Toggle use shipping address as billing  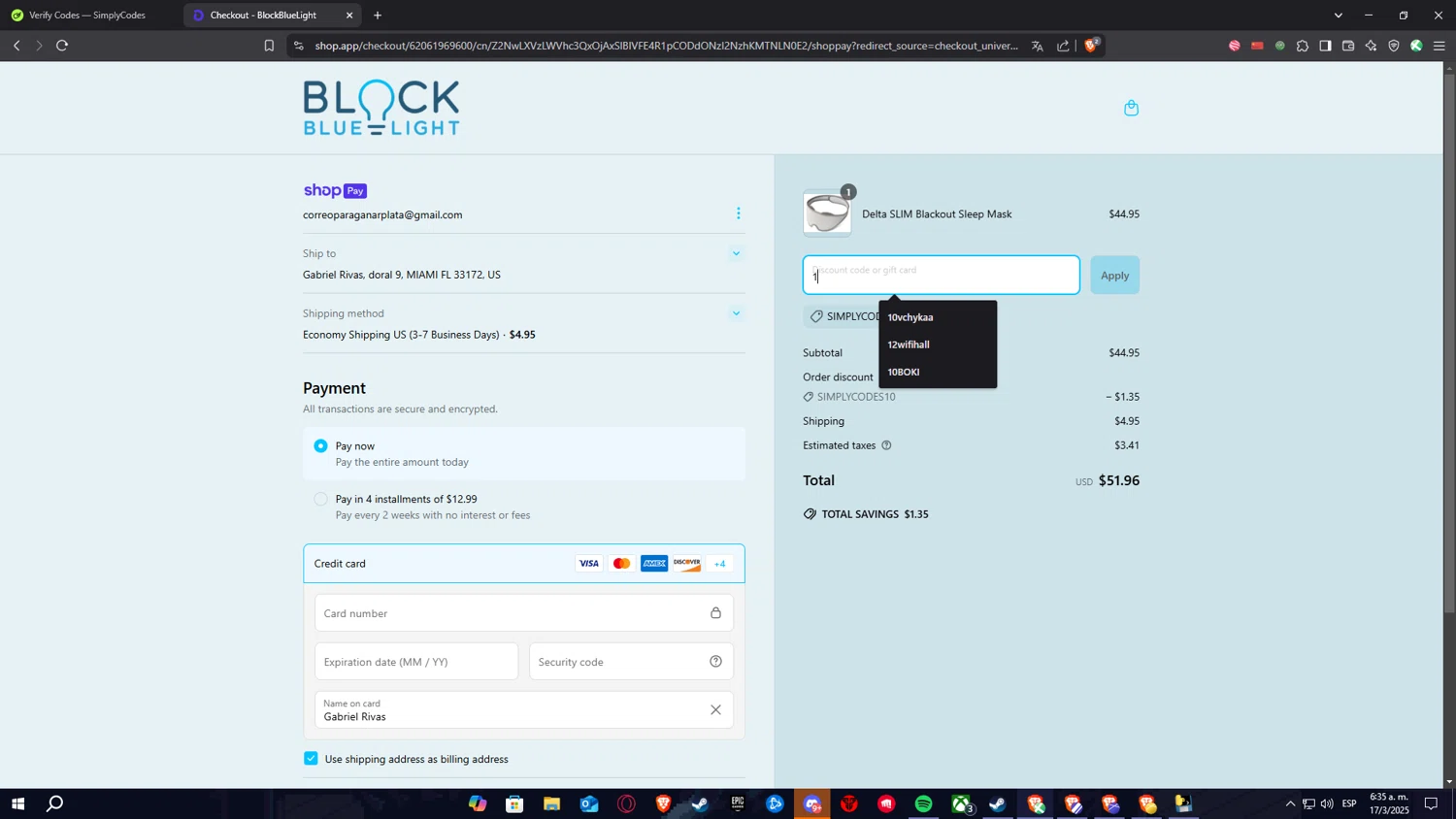pyautogui.click(x=311, y=759)
